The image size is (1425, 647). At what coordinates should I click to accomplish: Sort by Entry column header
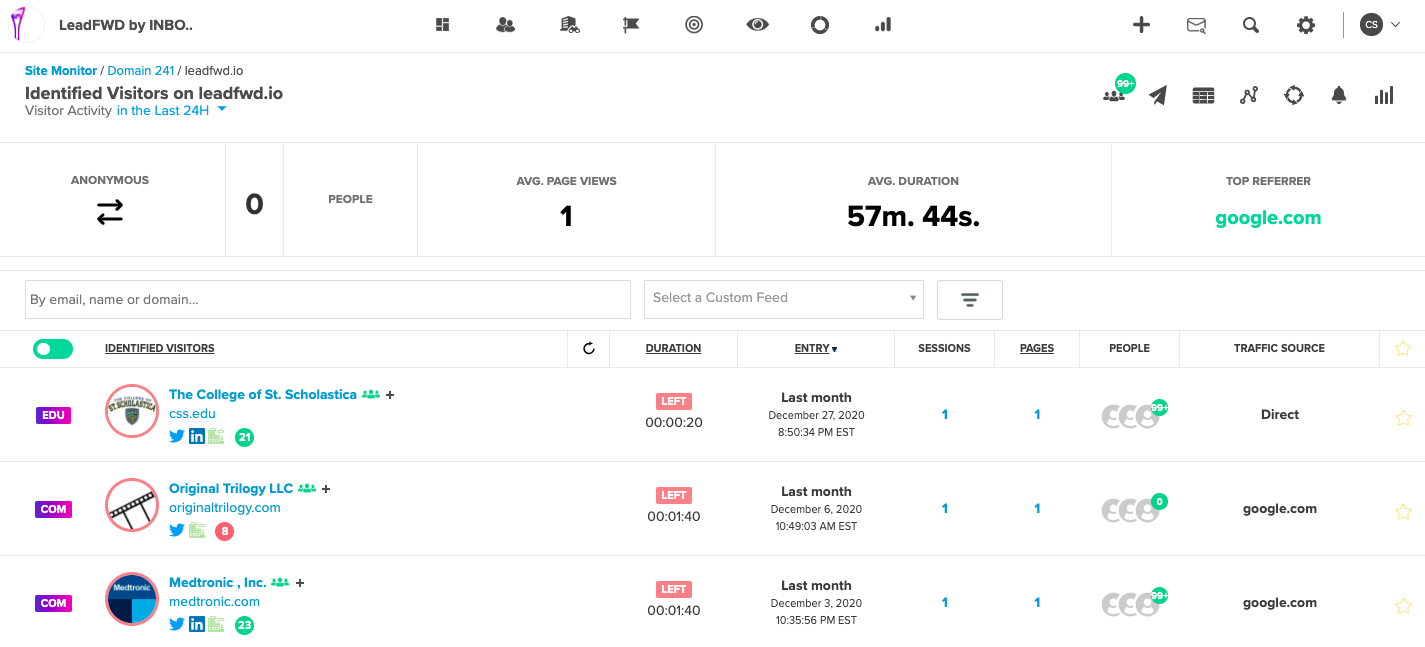(x=816, y=348)
